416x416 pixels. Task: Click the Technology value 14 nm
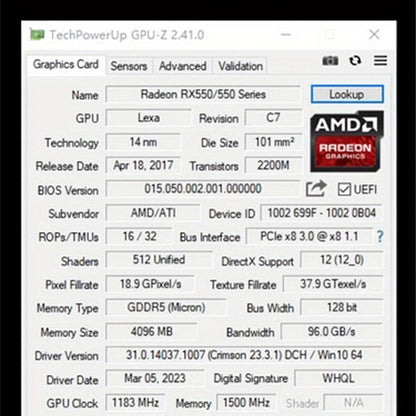(143, 142)
